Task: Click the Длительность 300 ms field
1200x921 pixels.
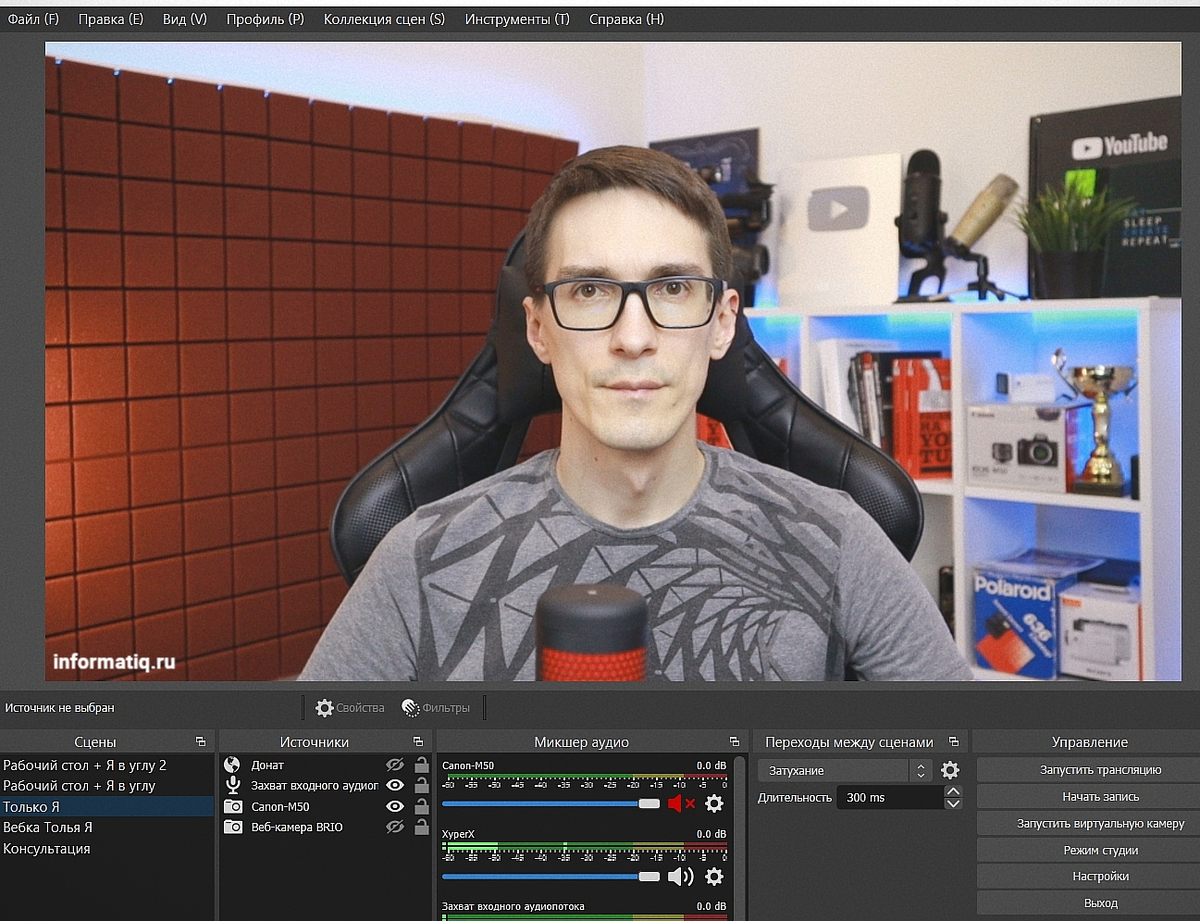Action: (890, 797)
